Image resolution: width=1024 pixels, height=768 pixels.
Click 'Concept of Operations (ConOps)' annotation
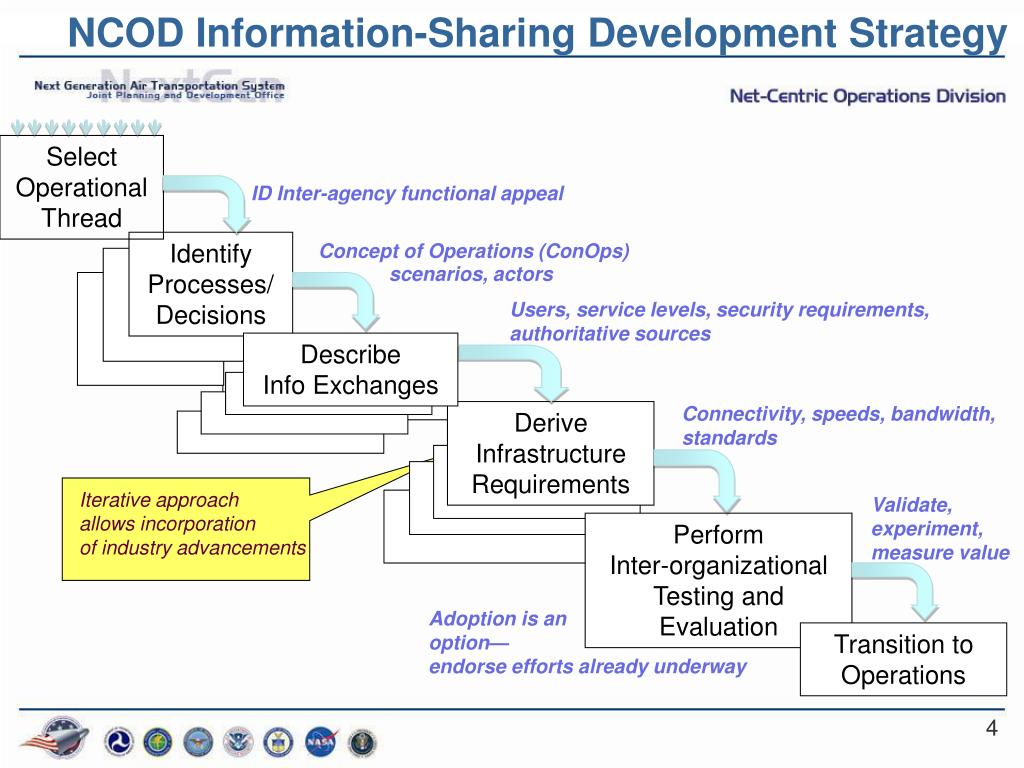click(x=474, y=263)
